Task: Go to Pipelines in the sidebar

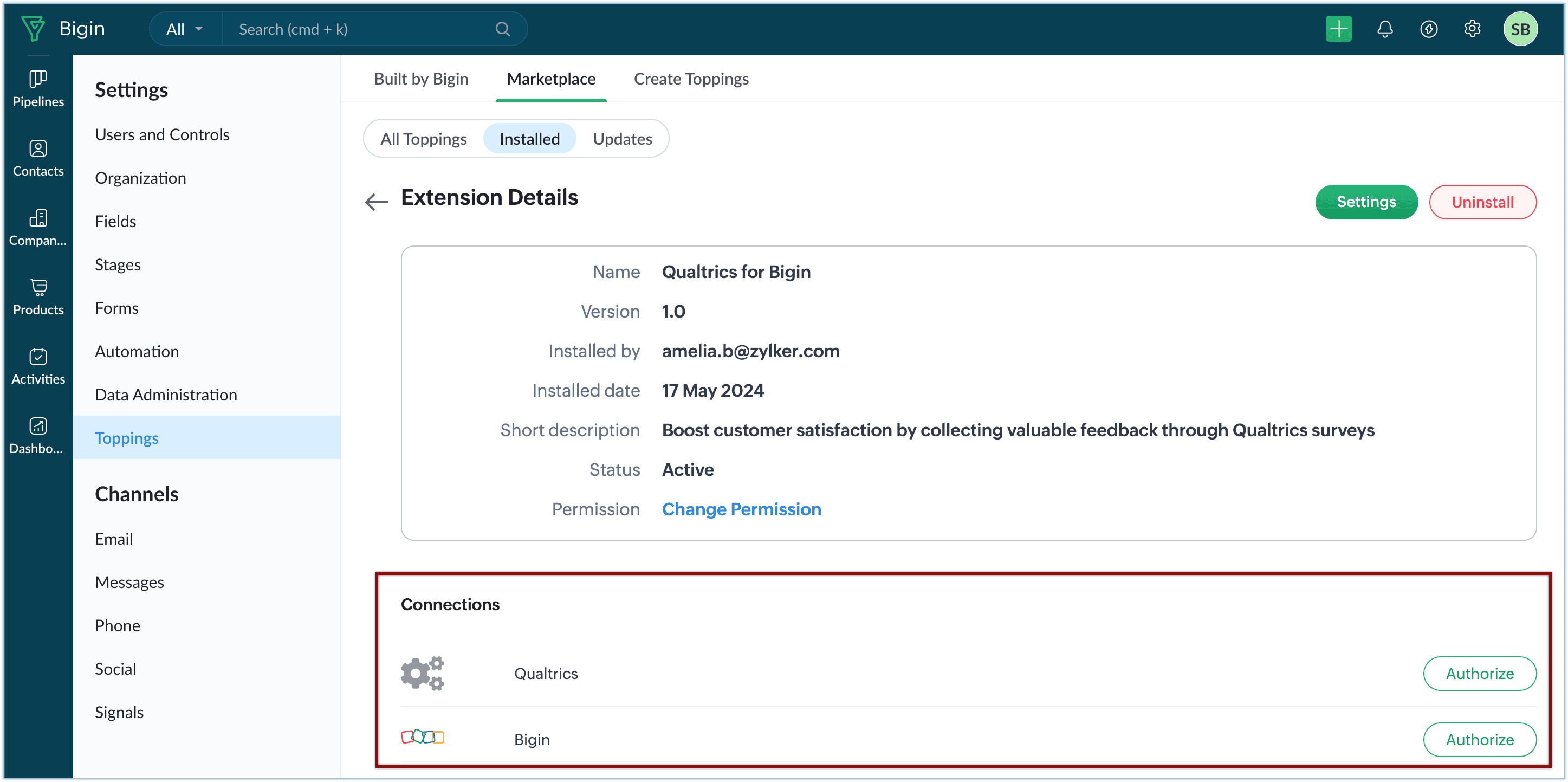Action: click(38, 89)
